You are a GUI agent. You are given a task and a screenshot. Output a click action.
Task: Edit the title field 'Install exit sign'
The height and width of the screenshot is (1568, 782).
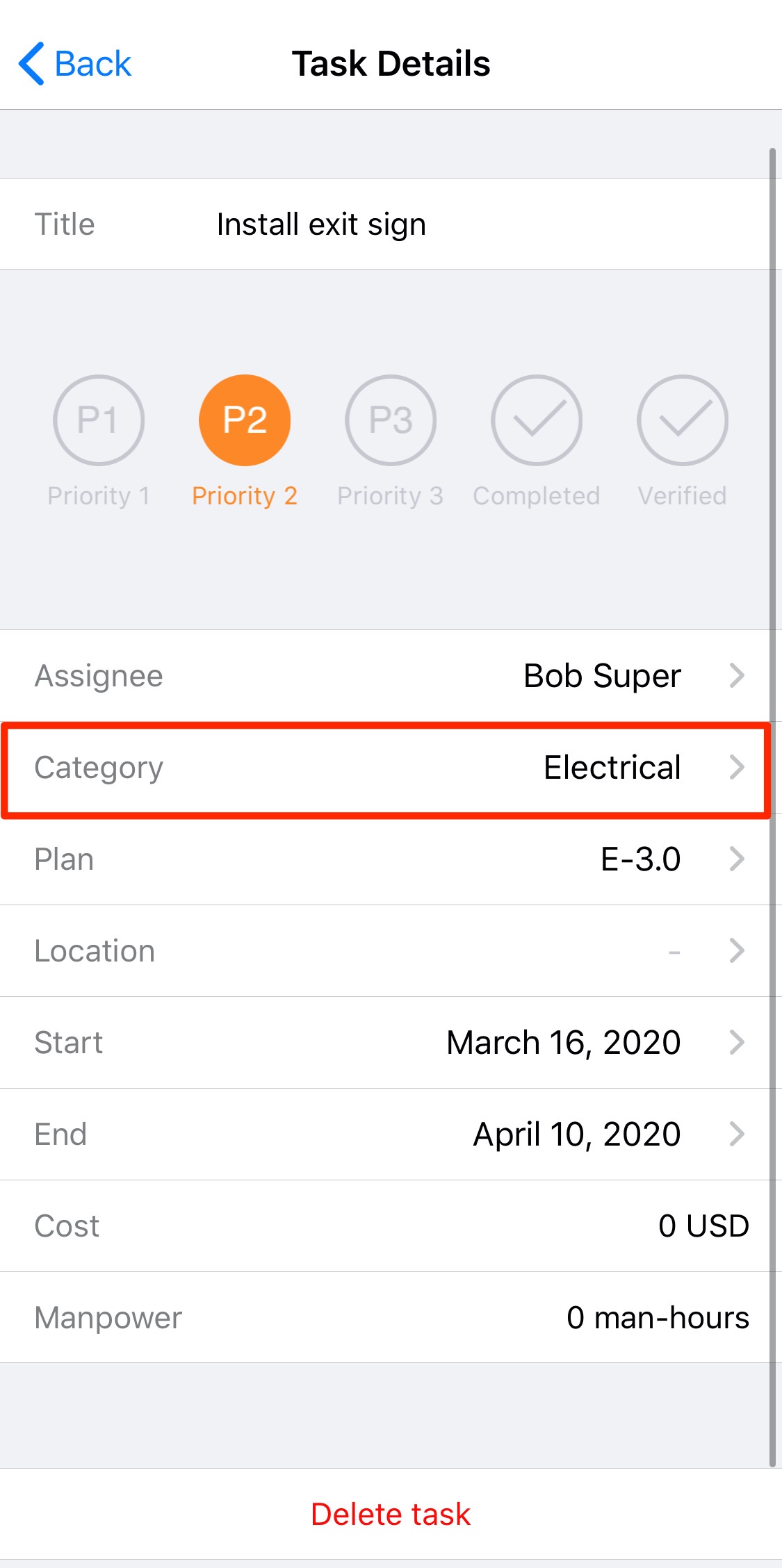[321, 224]
